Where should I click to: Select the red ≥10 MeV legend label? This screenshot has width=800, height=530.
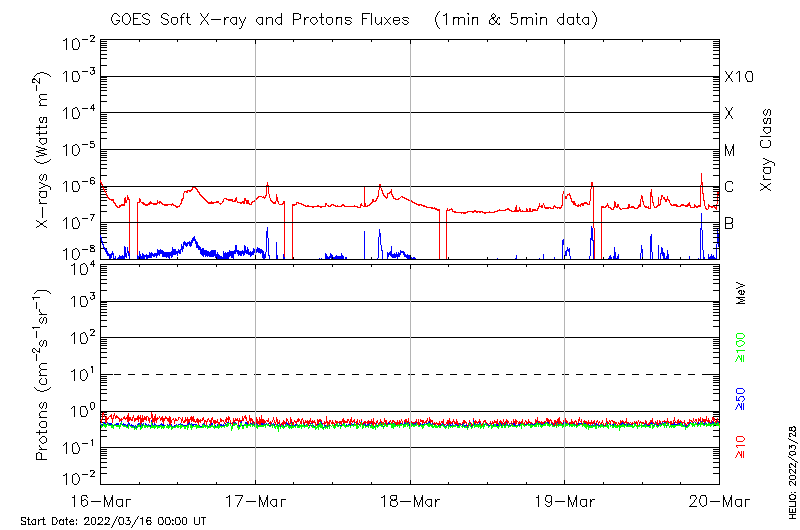741,447
